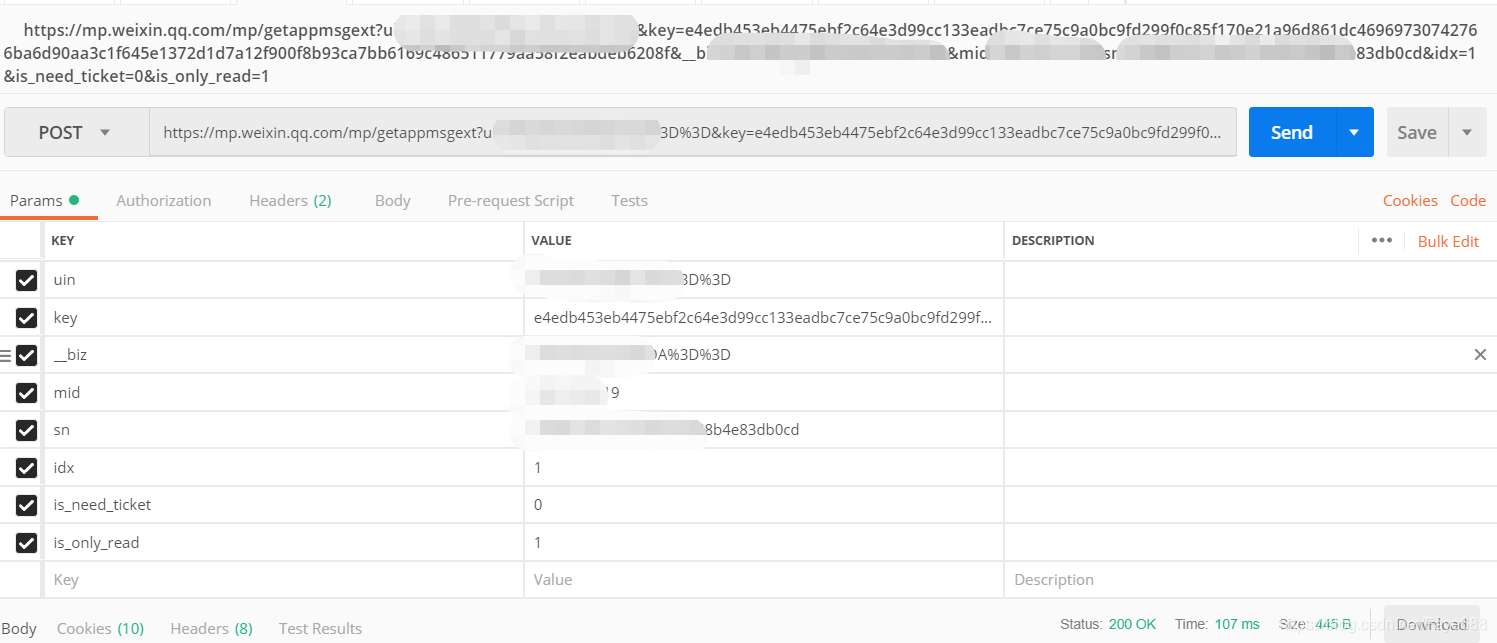Click the mid key cell
This screenshot has width=1497, height=643.
pos(283,393)
